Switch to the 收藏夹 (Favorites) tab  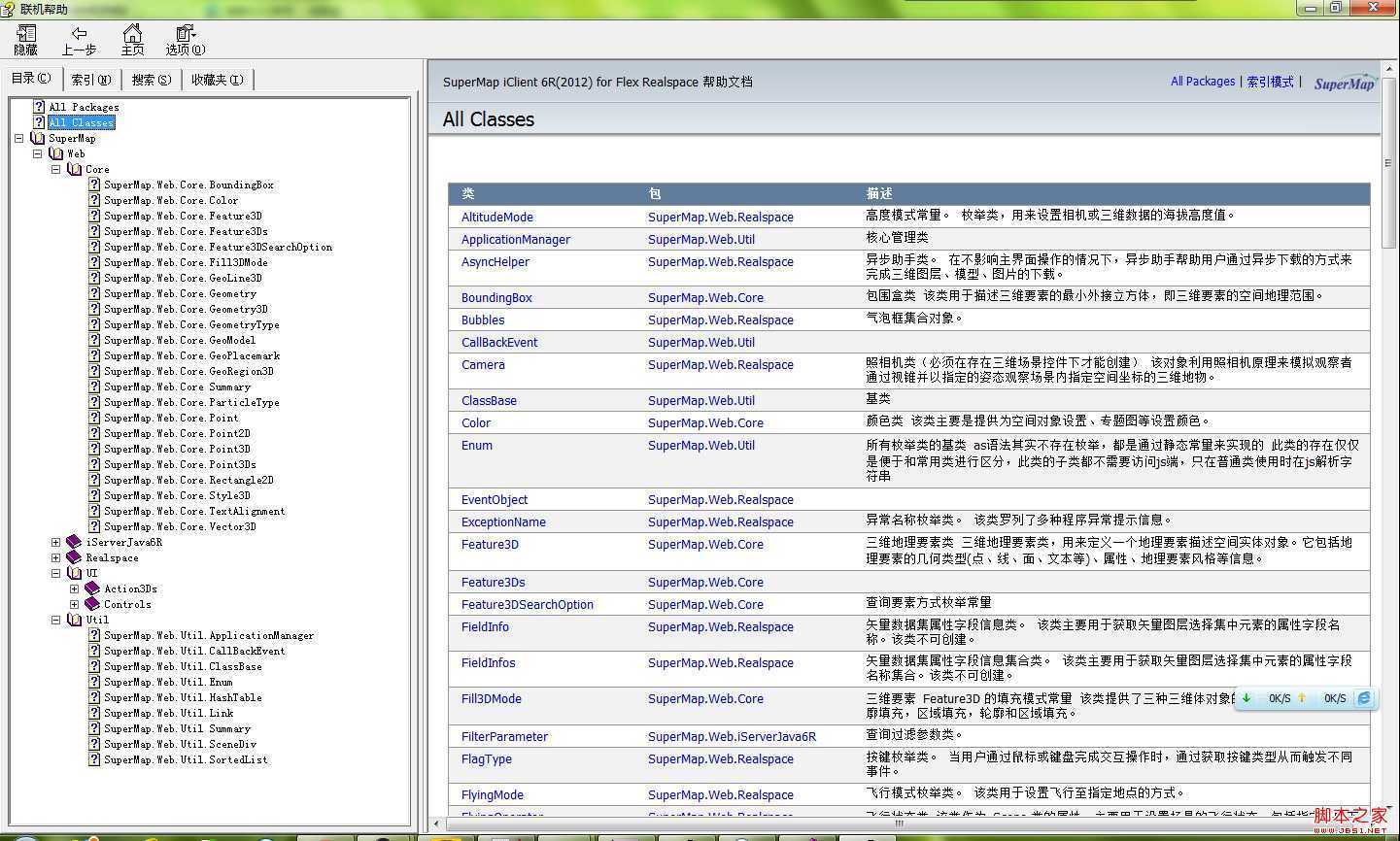[217, 80]
